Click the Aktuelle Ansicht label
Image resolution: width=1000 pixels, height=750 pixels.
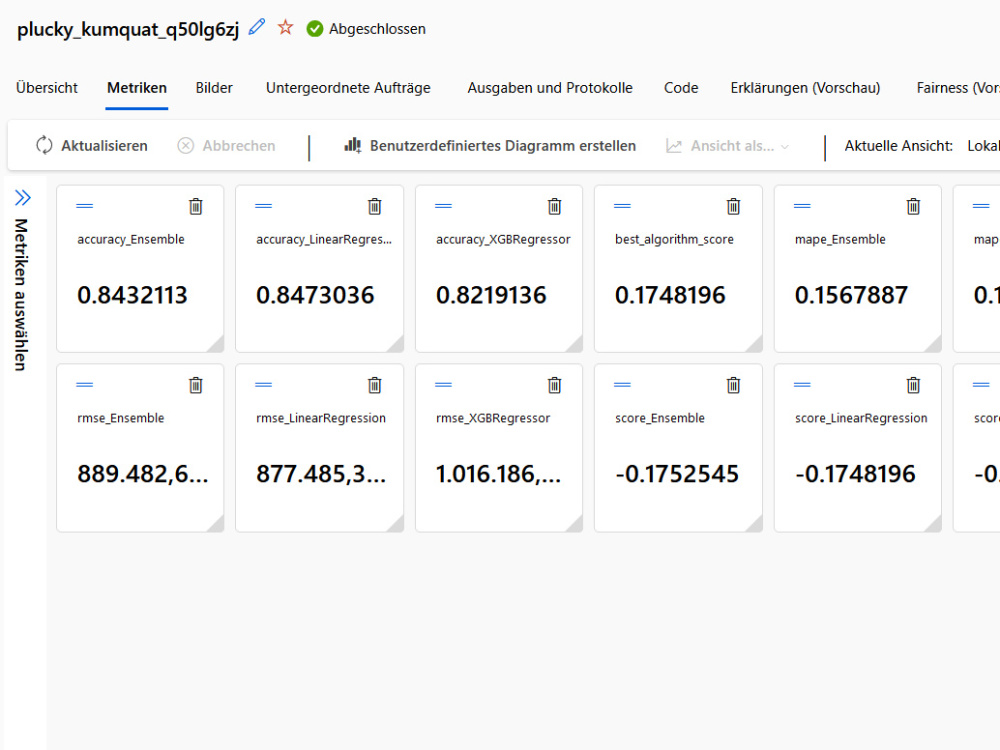899,145
